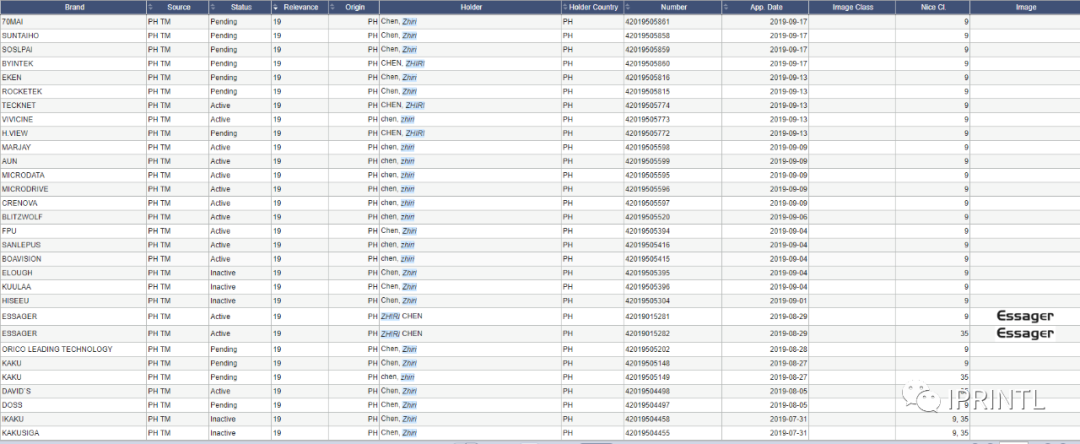Click the sort icon beside Holder Country header
The image size is (1080, 444).
coord(565,7)
